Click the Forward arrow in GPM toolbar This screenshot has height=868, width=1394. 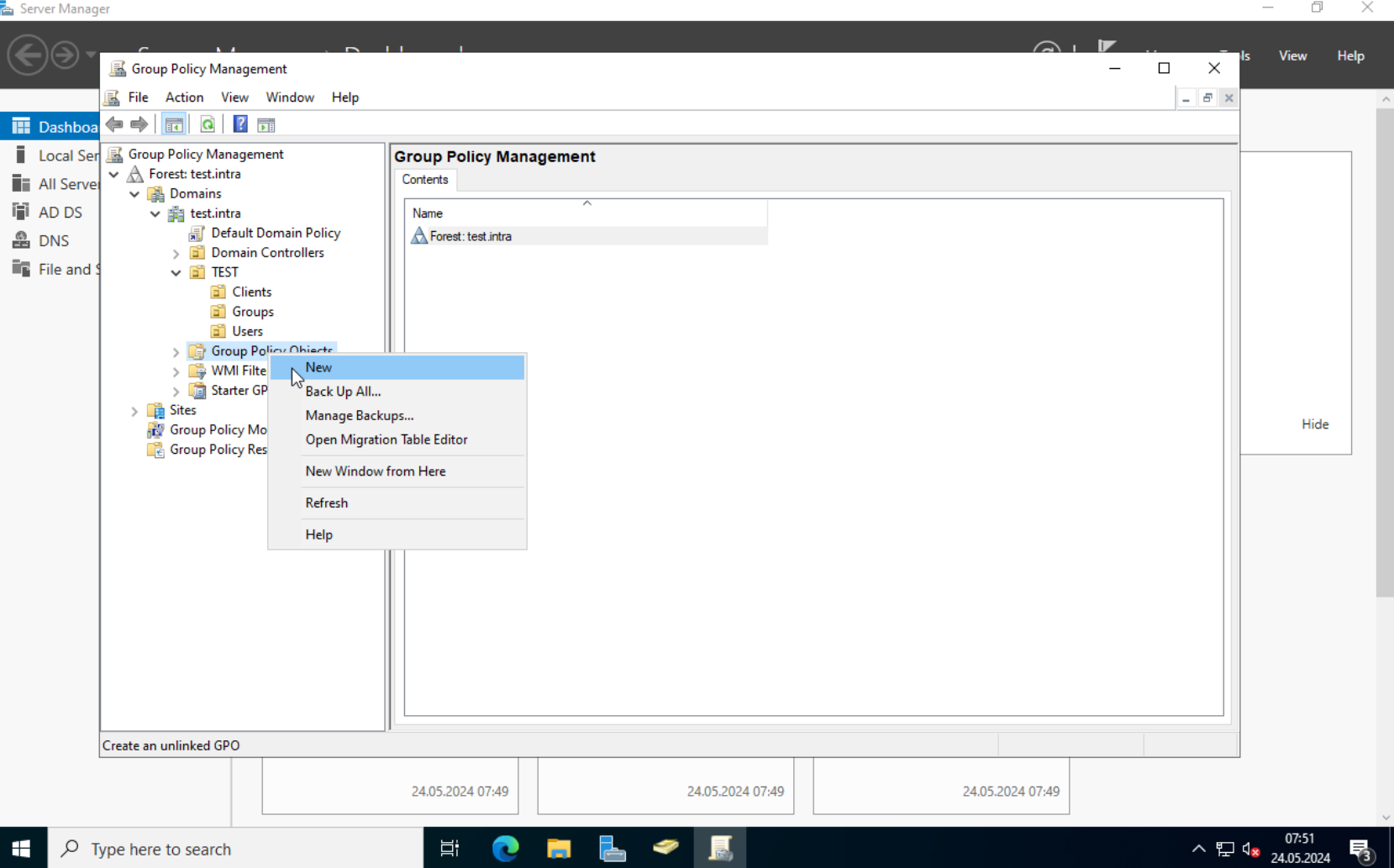[139, 124]
